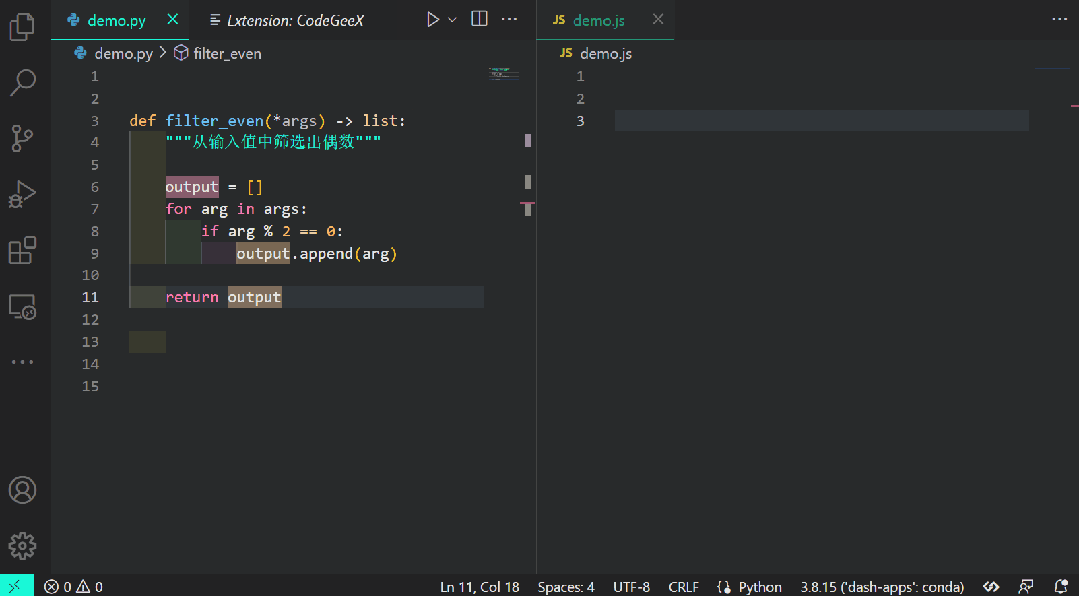Click return keyword on line 11
Screen dimensions: 1079x596
point(192,297)
